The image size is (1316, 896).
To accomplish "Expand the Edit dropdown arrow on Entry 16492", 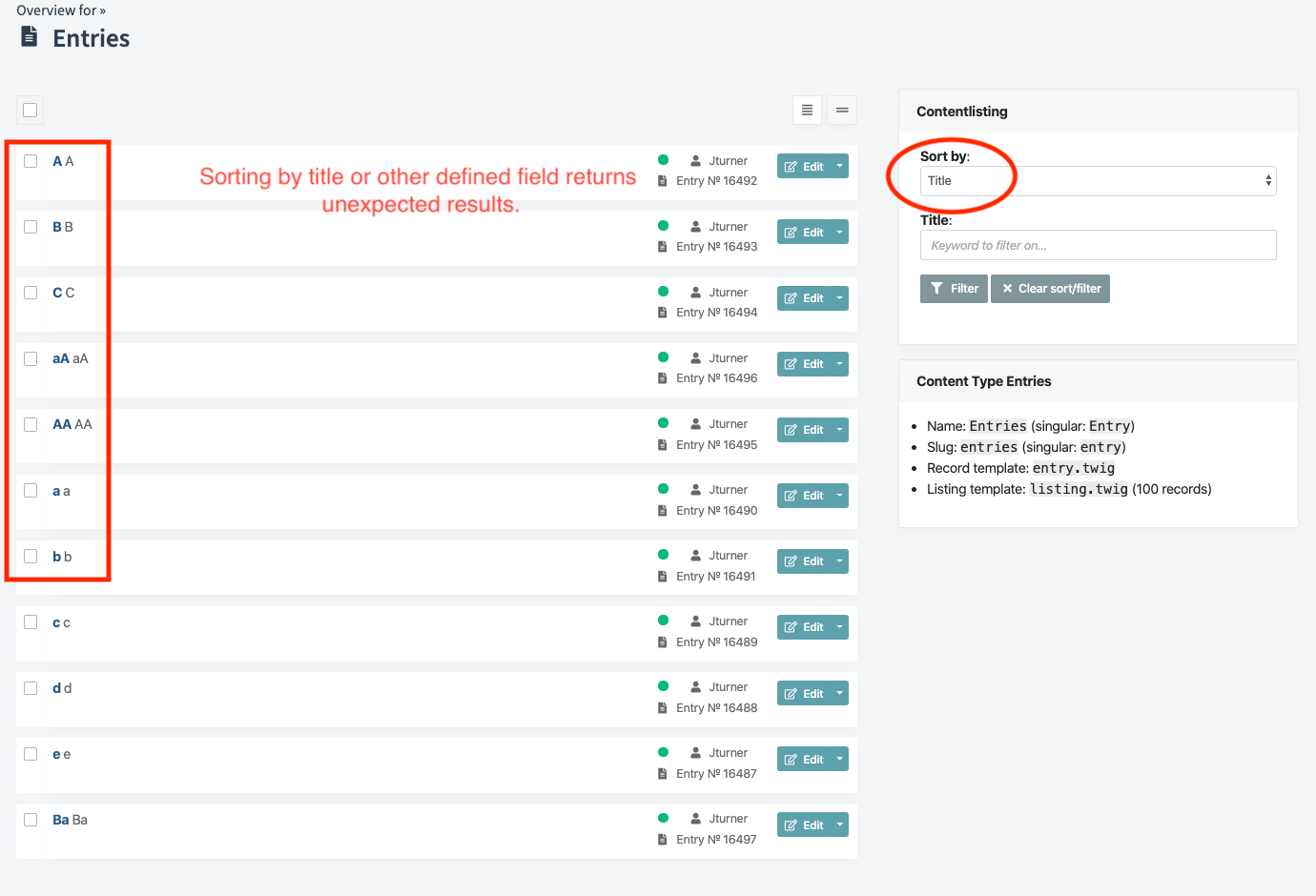I will [838, 165].
